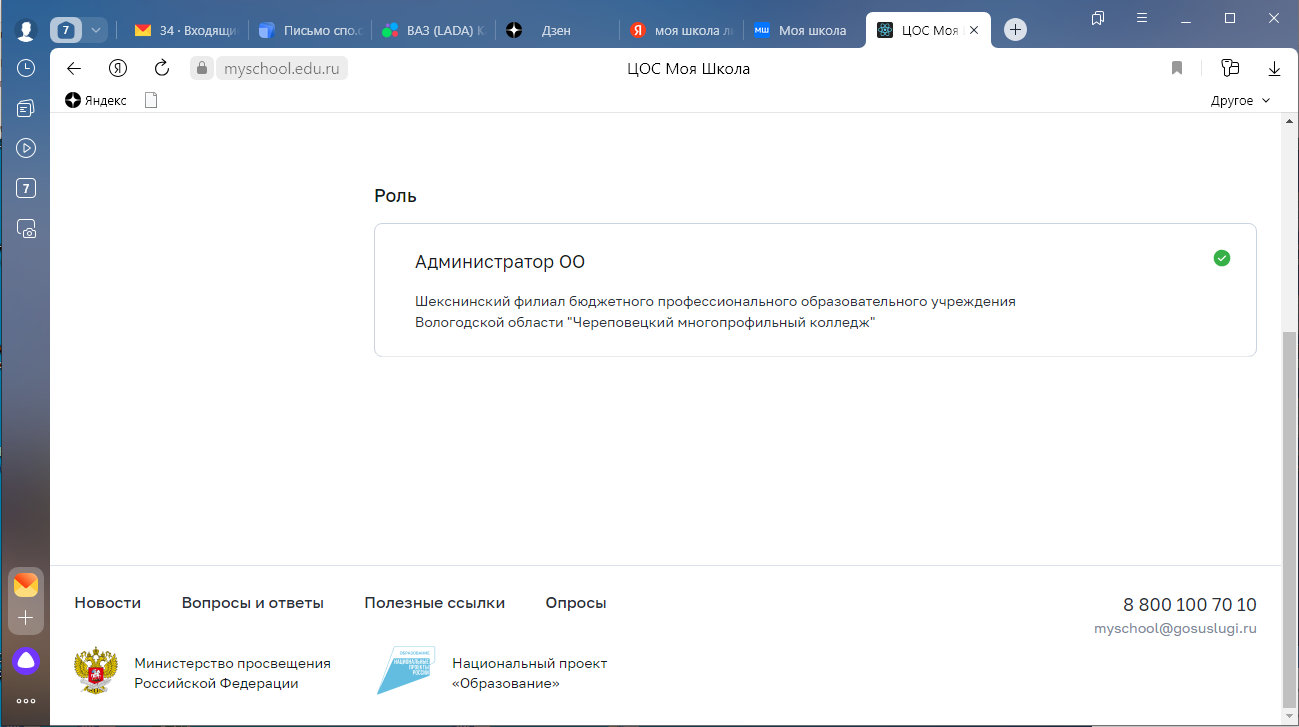This screenshot has width=1299, height=727.
Task: Bookmark this page with bookmark icon
Action: [1177, 68]
